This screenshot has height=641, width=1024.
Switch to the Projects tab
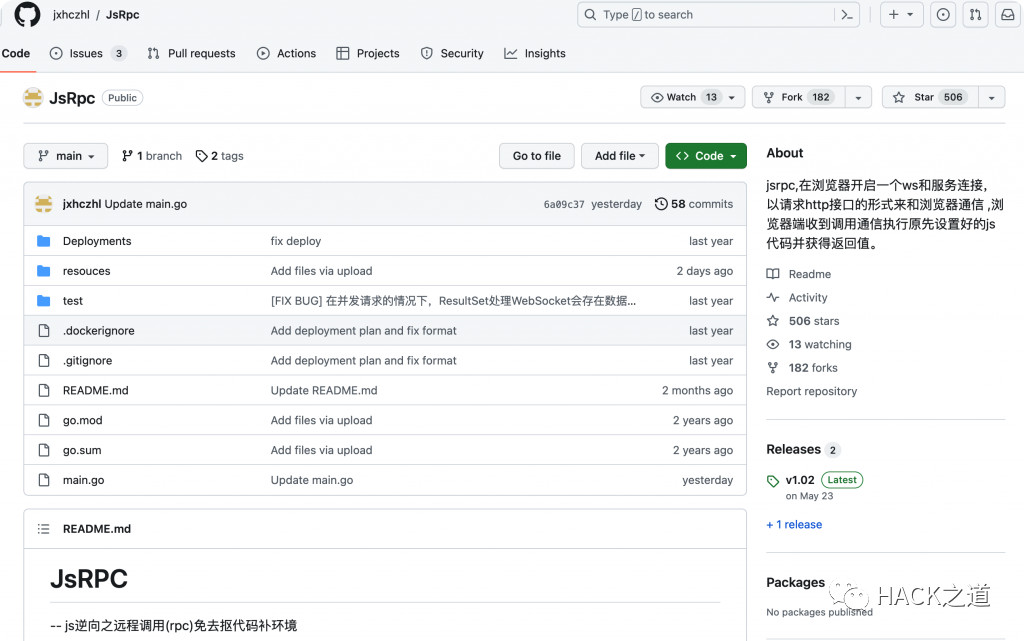pyautogui.click(x=368, y=54)
